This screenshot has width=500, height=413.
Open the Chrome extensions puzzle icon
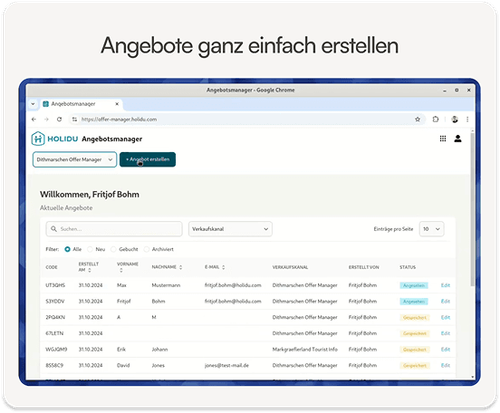pos(435,119)
